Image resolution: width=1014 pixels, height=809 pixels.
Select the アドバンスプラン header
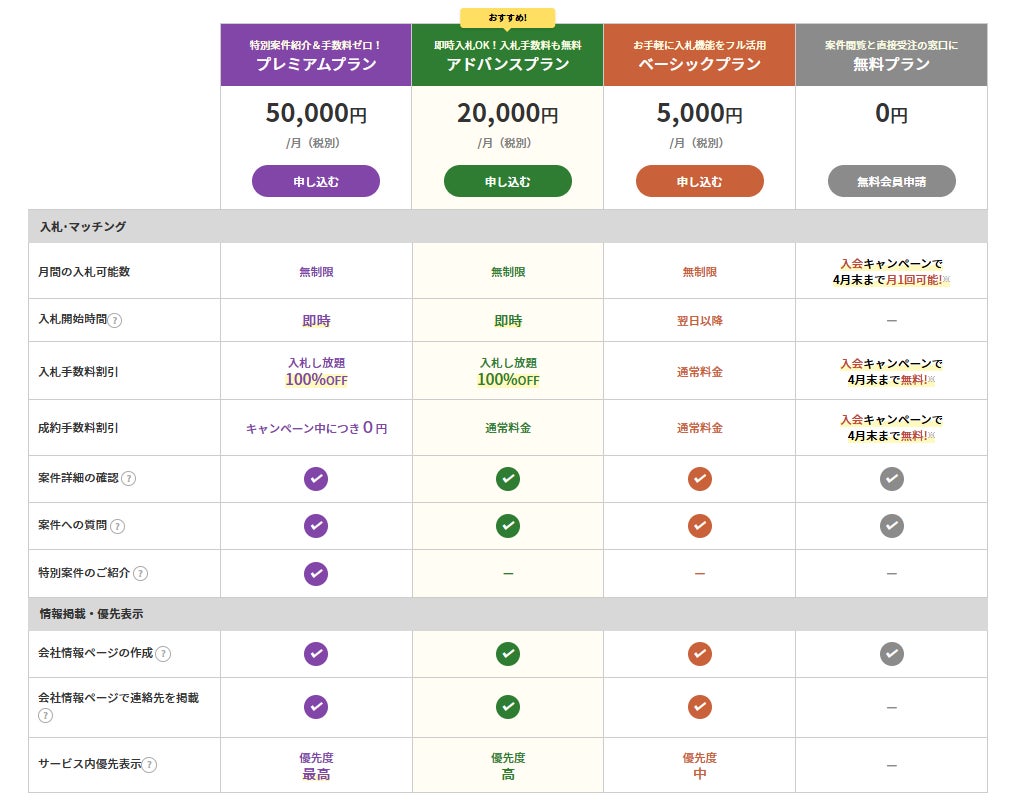pos(508,55)
